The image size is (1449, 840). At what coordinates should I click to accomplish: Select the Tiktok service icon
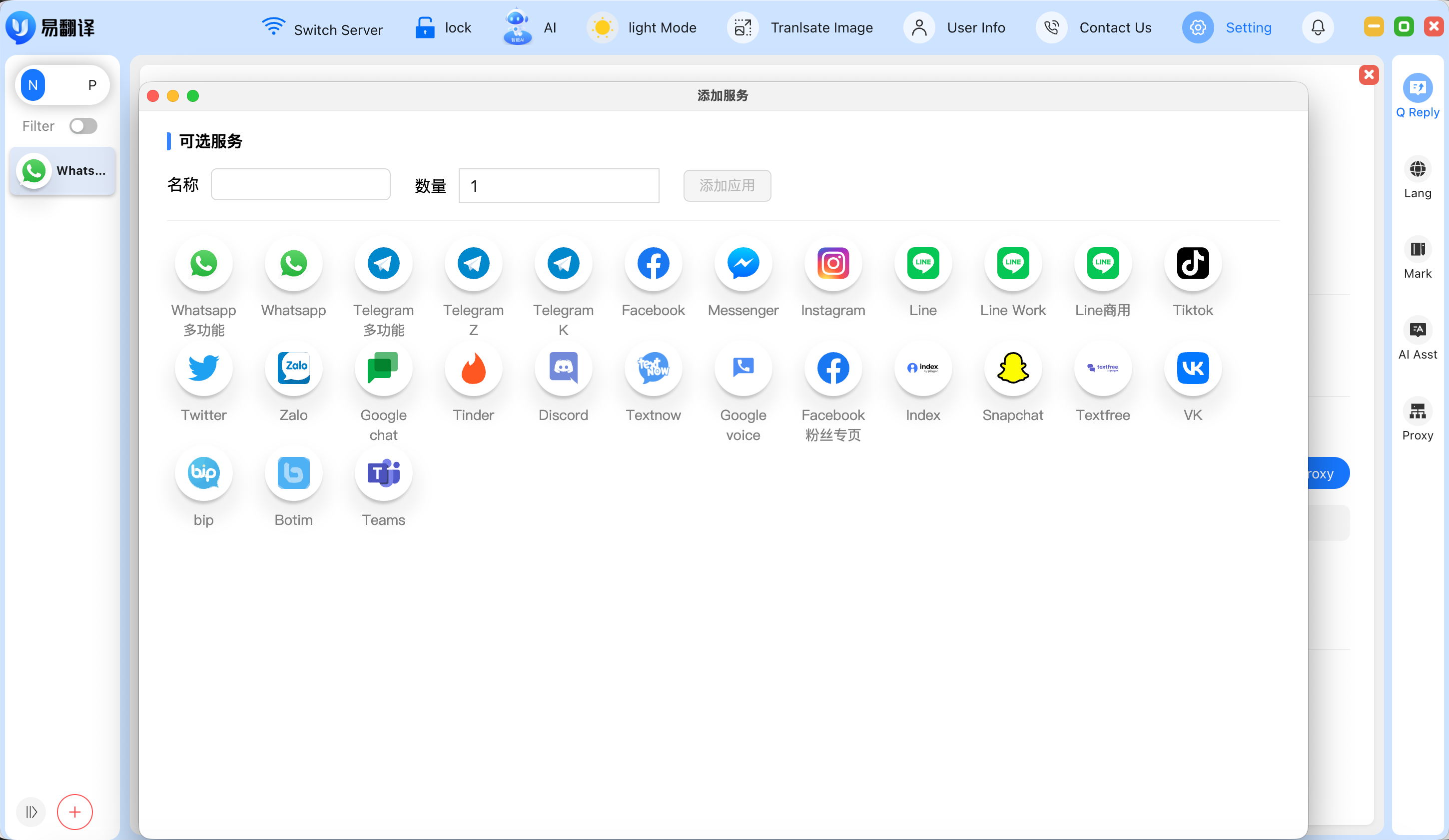tap(1193, 263)
